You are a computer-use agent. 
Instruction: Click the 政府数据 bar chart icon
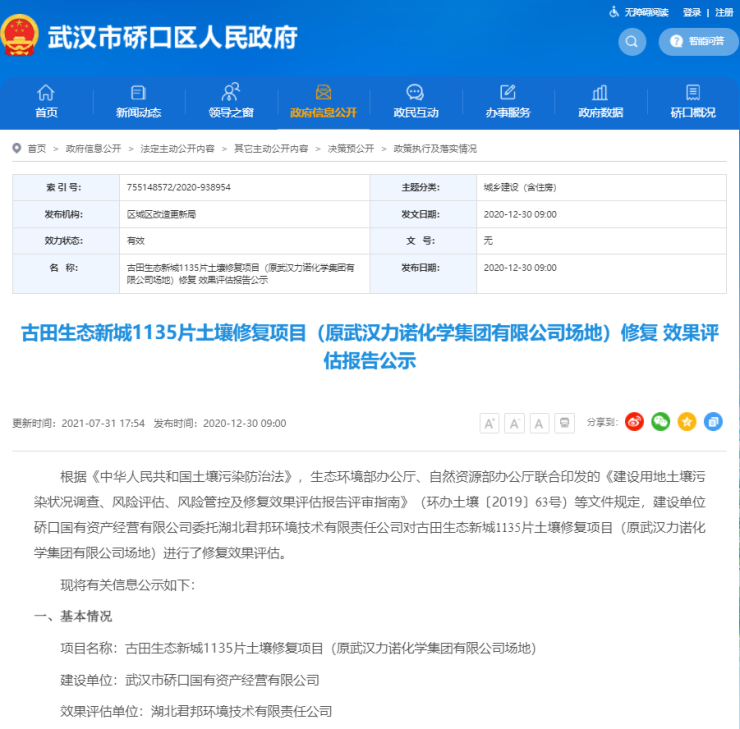600,92
